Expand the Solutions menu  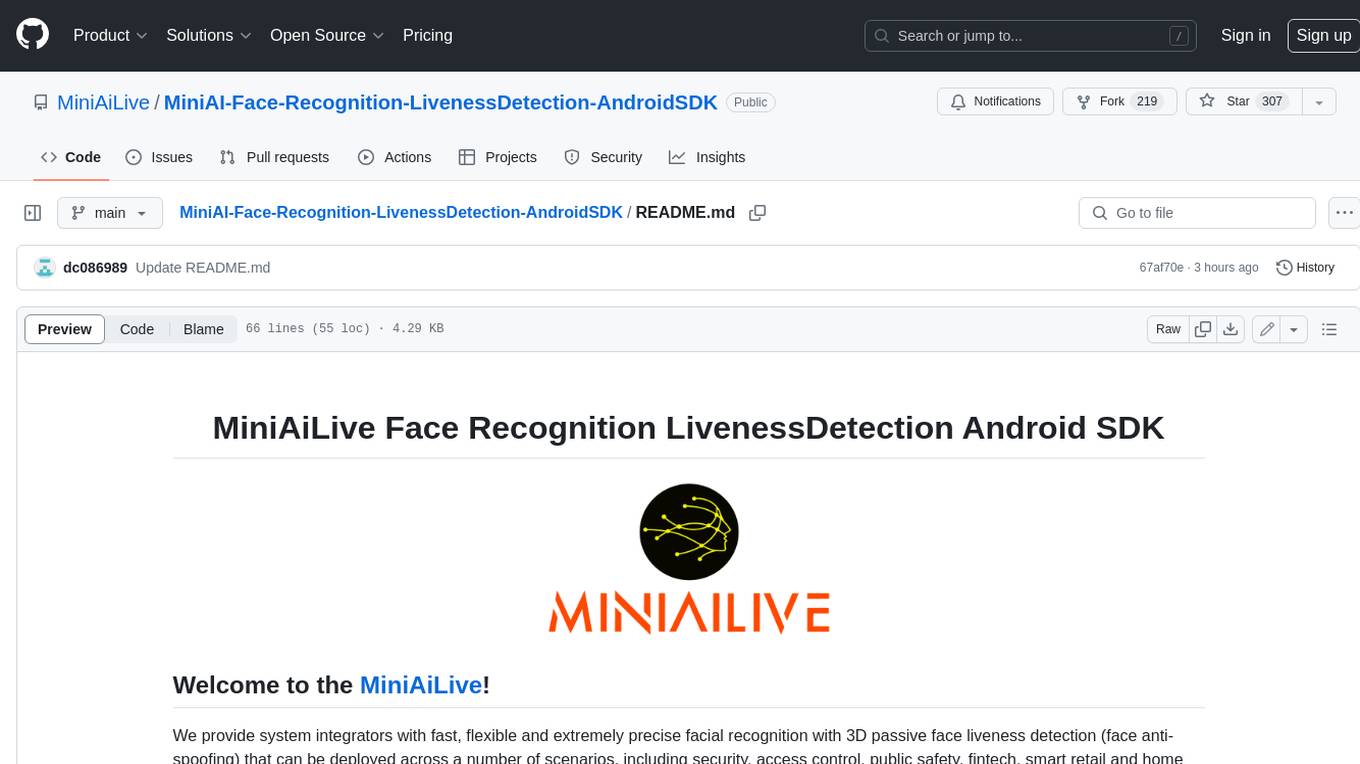[208, 35]
